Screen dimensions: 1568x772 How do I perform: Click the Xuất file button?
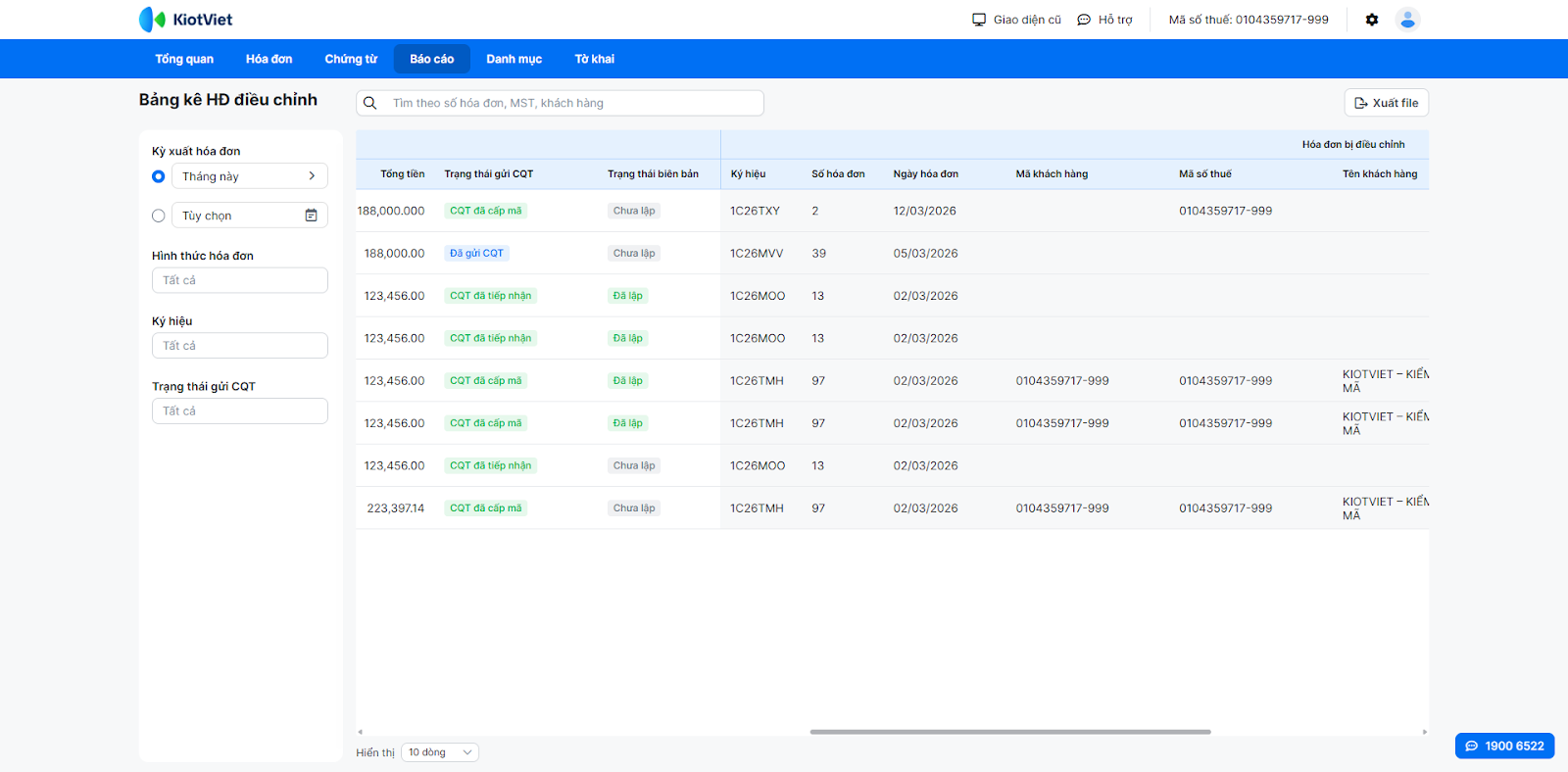coord(1386,103)
